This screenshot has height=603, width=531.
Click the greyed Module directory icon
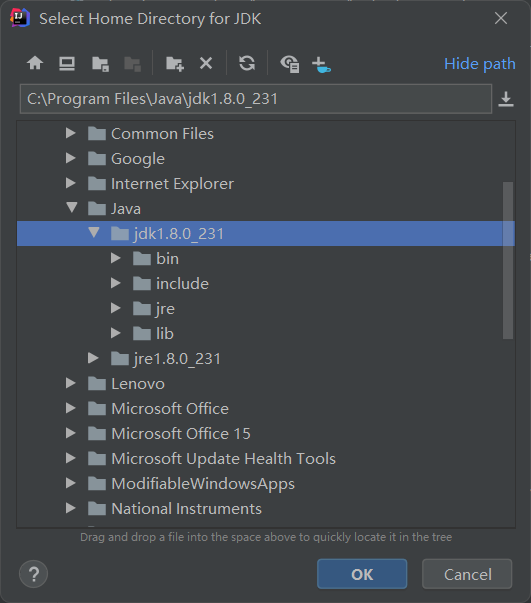click(x=132, y=63)
